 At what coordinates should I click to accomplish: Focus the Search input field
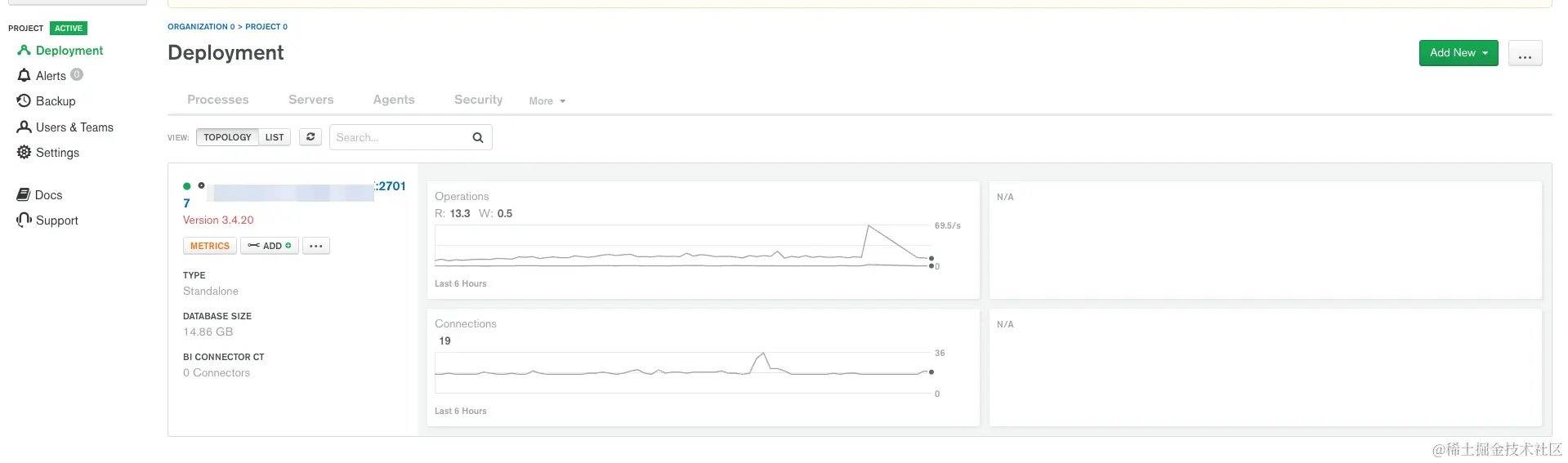(400, 138)
